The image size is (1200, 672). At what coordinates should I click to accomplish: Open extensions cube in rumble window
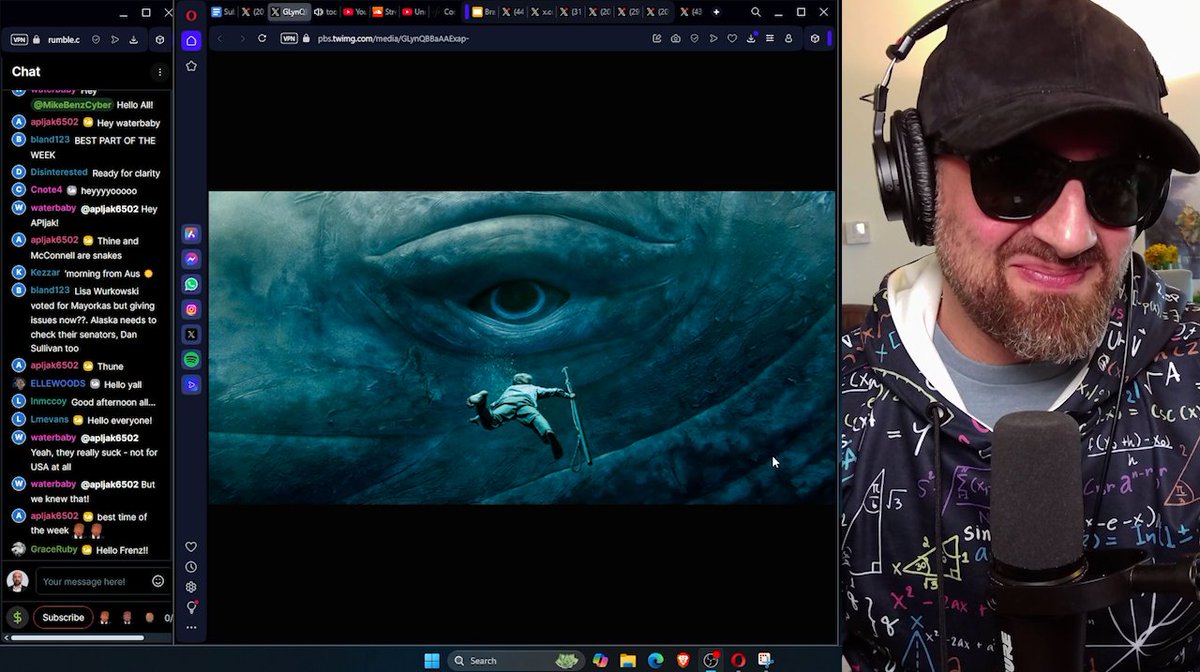pyautogui.click(x=159, y=40)
